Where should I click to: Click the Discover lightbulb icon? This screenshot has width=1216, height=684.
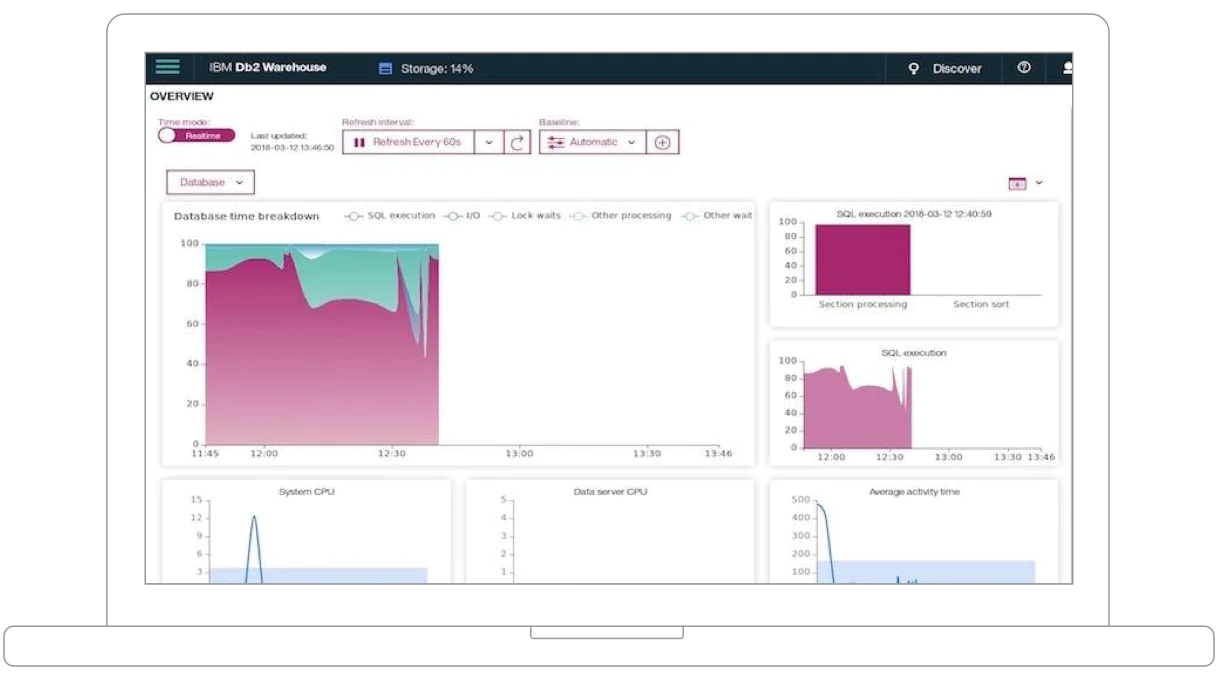click(x=912, y=68)
